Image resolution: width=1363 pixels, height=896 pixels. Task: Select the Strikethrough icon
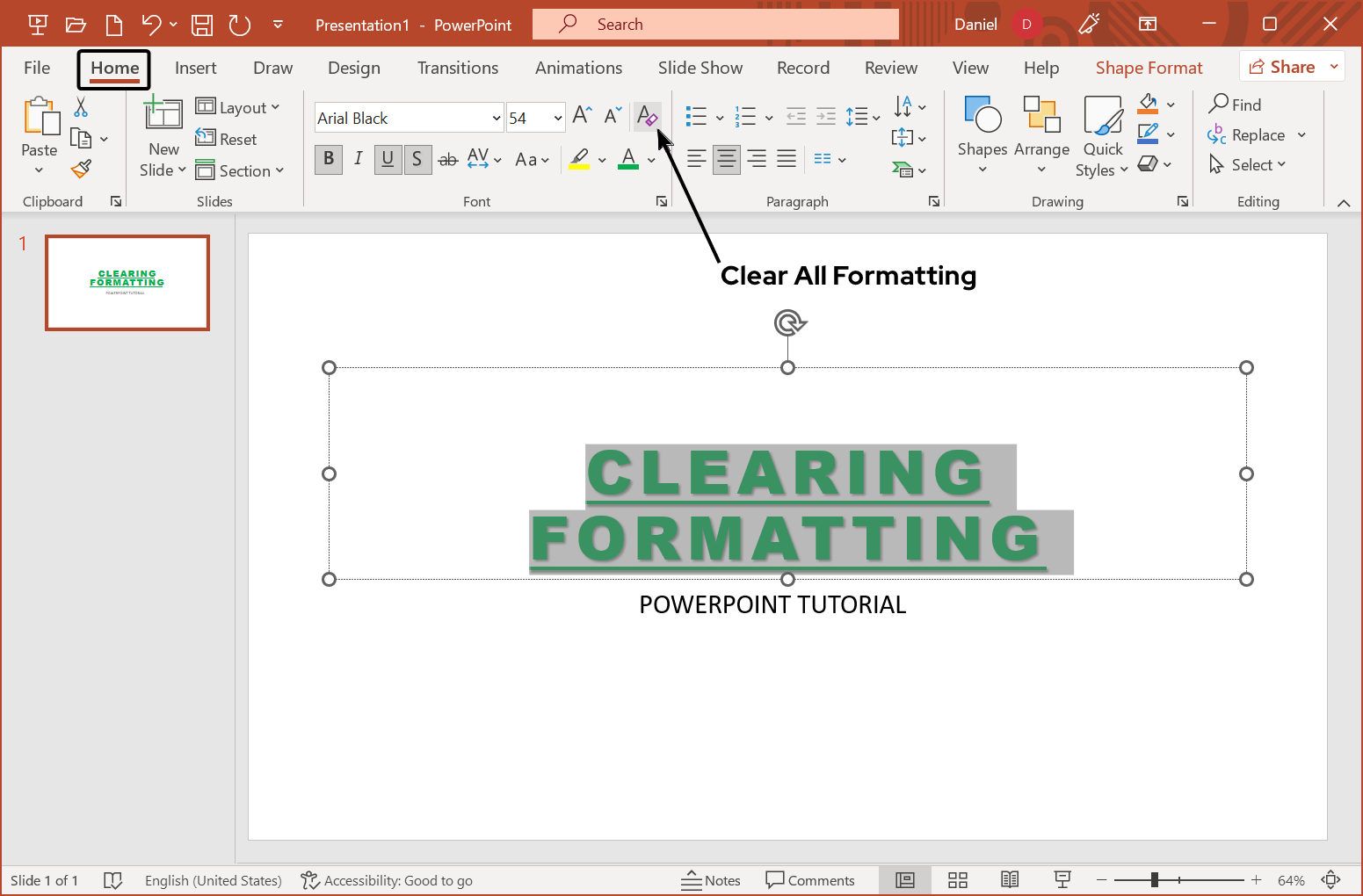coord(447,159)
